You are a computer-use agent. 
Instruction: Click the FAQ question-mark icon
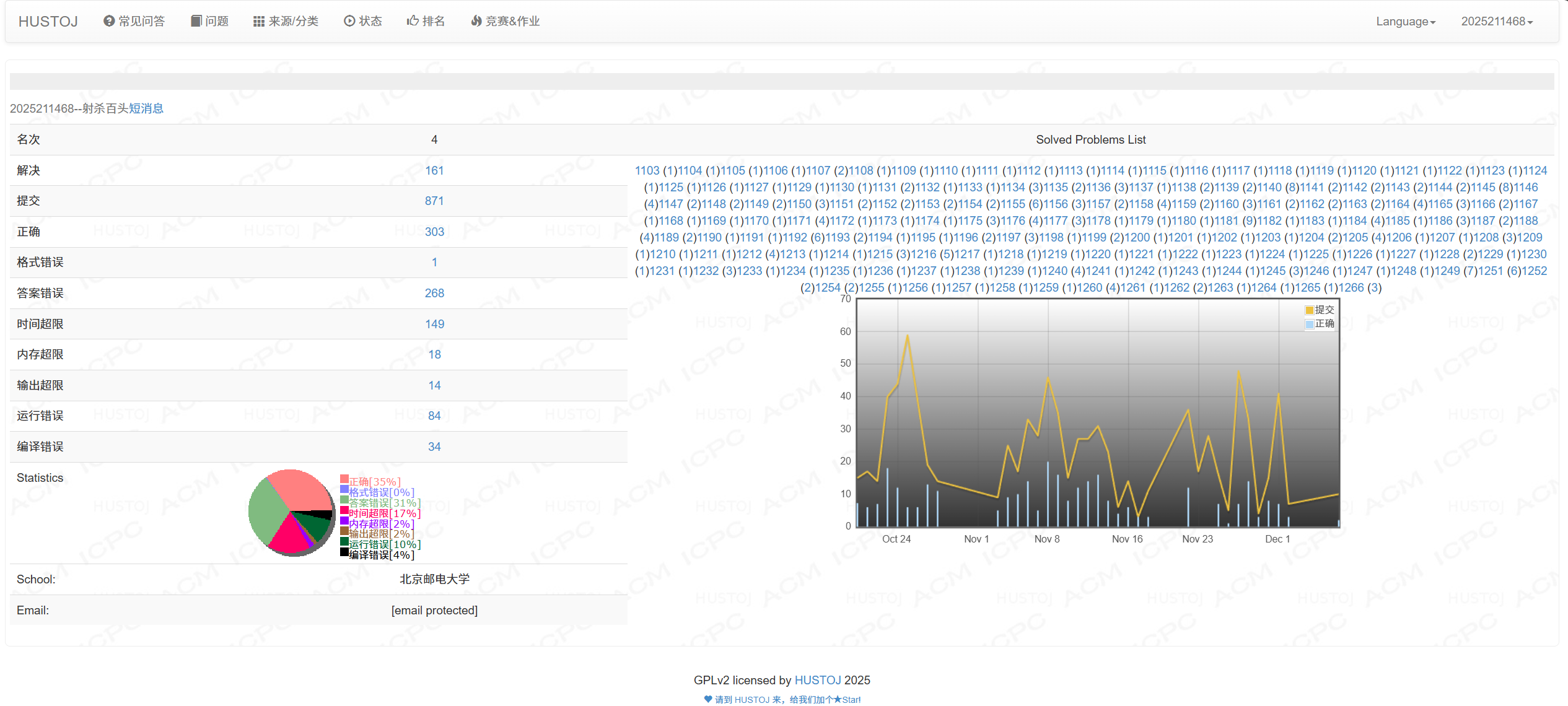point(108,21)
